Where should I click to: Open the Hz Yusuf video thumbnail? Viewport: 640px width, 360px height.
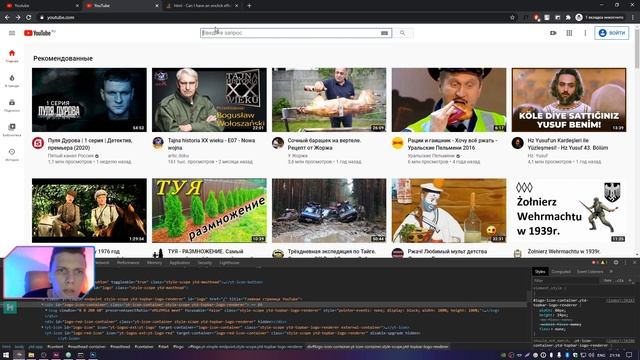(x=569, y=100)
